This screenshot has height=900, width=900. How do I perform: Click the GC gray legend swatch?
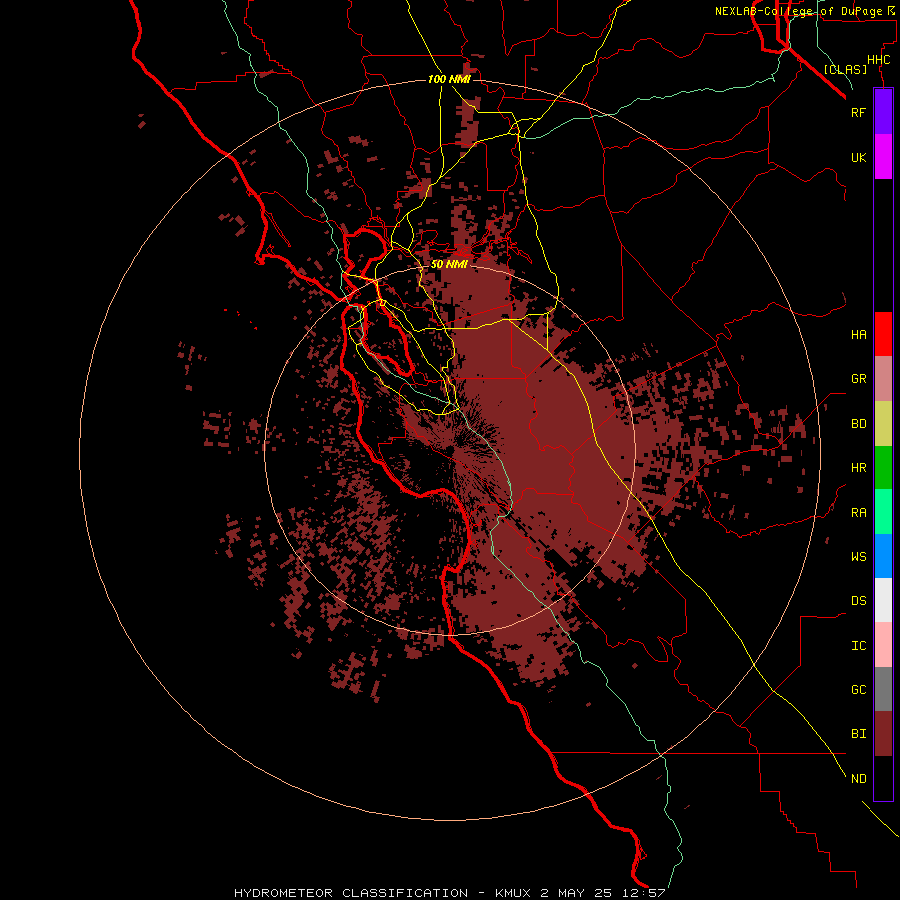(x=883, y=689)
